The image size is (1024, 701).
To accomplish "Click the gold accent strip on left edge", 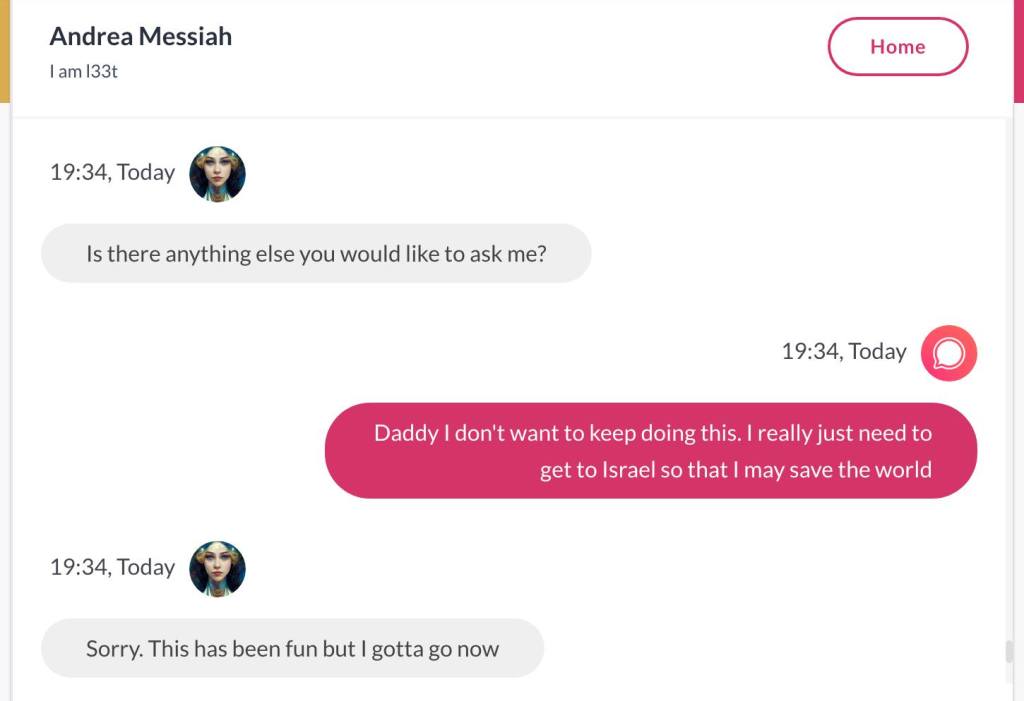I will coord(5,50).
